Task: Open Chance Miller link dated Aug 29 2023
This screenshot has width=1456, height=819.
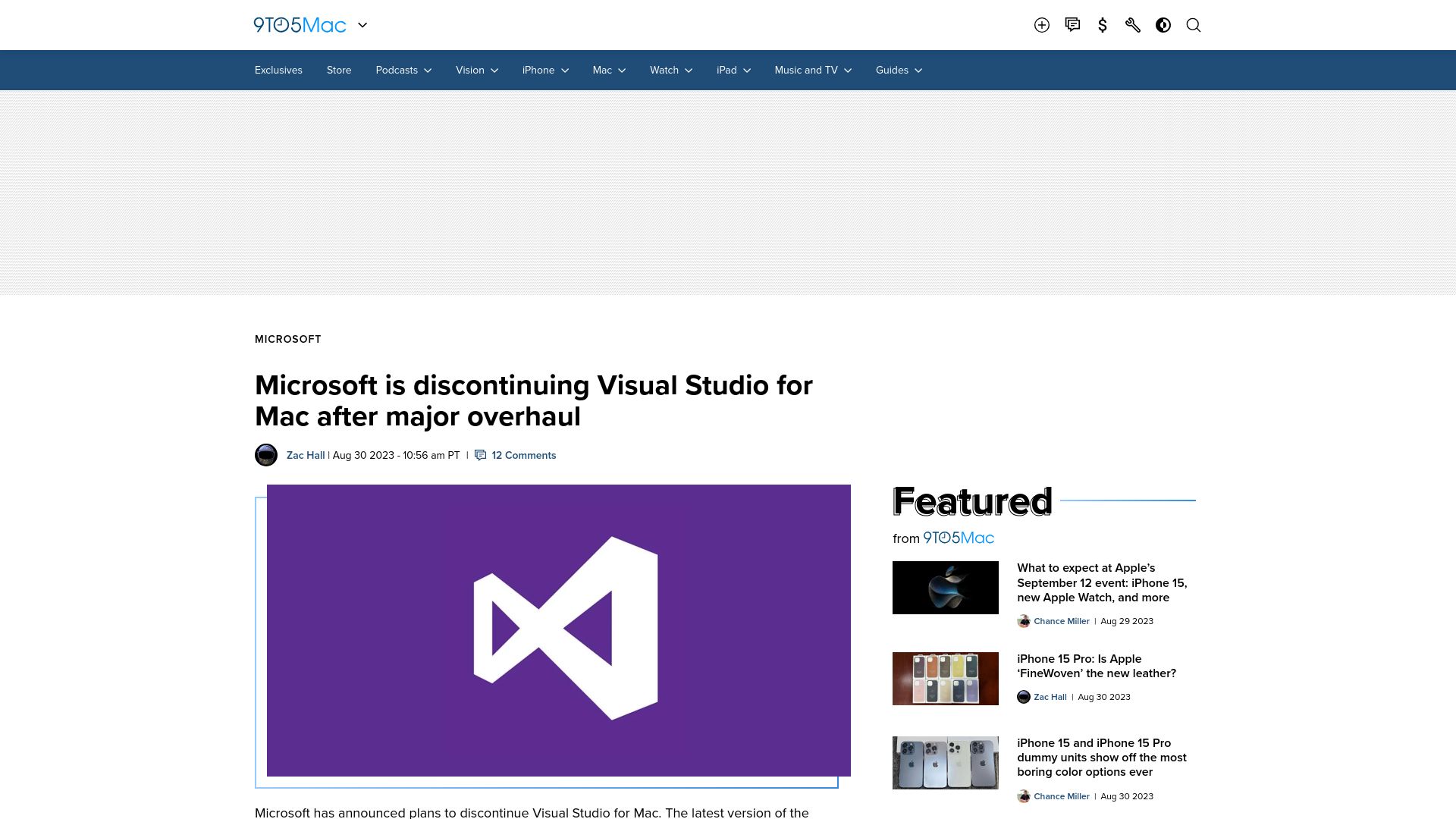Action: pos(1062,621)
